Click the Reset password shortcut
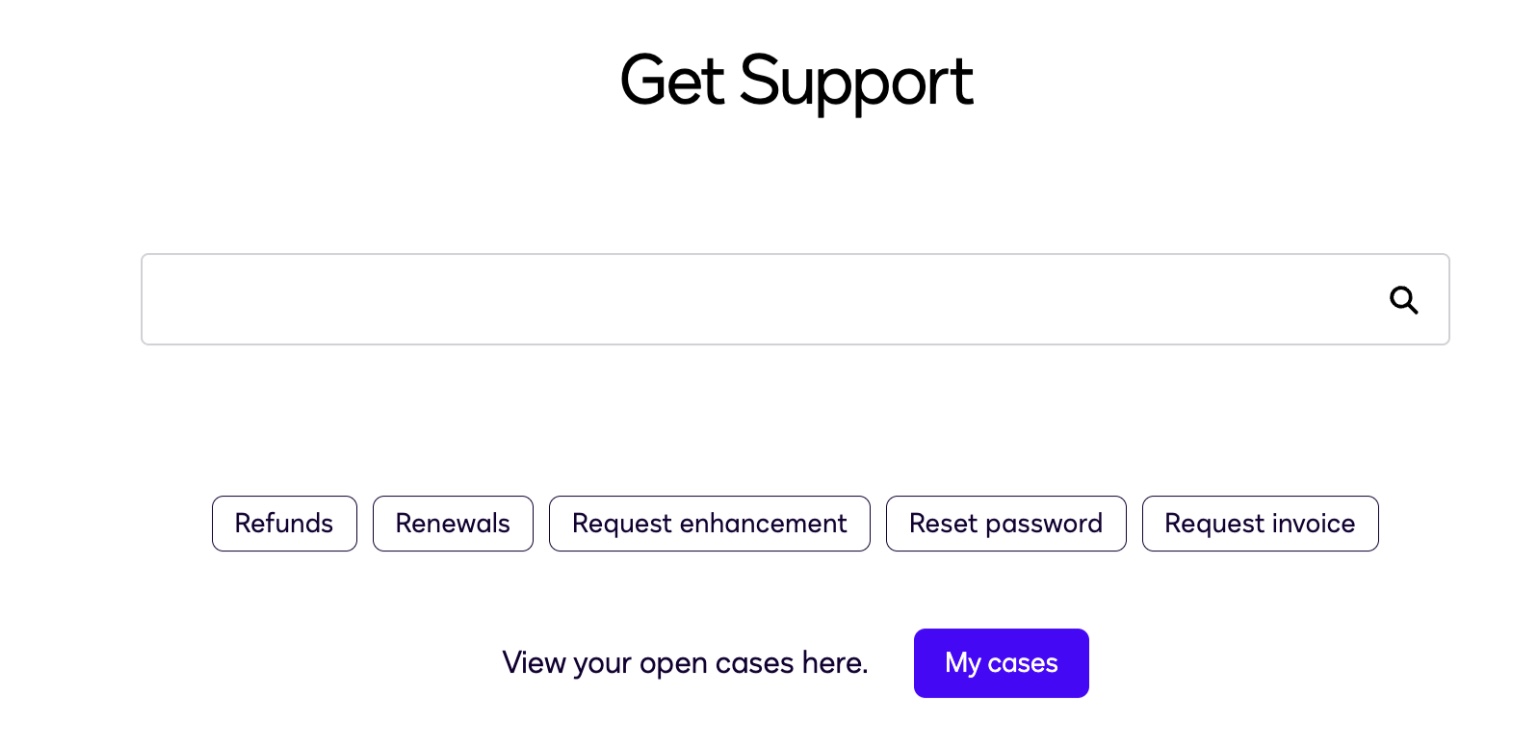Viewport: 1530px width, 738px height. [1005, 524]
